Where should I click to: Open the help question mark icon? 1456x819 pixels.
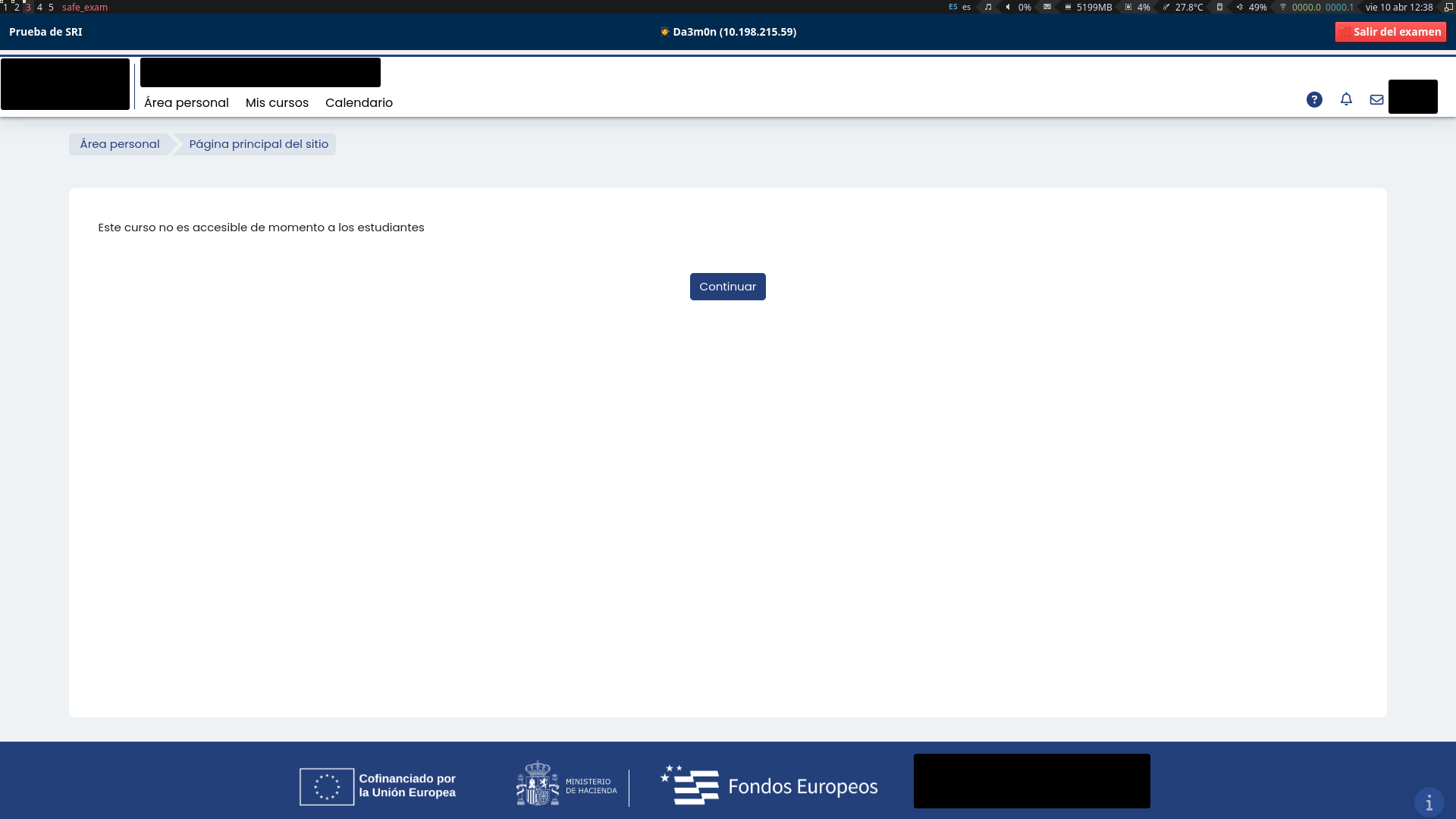[1314, 99]
